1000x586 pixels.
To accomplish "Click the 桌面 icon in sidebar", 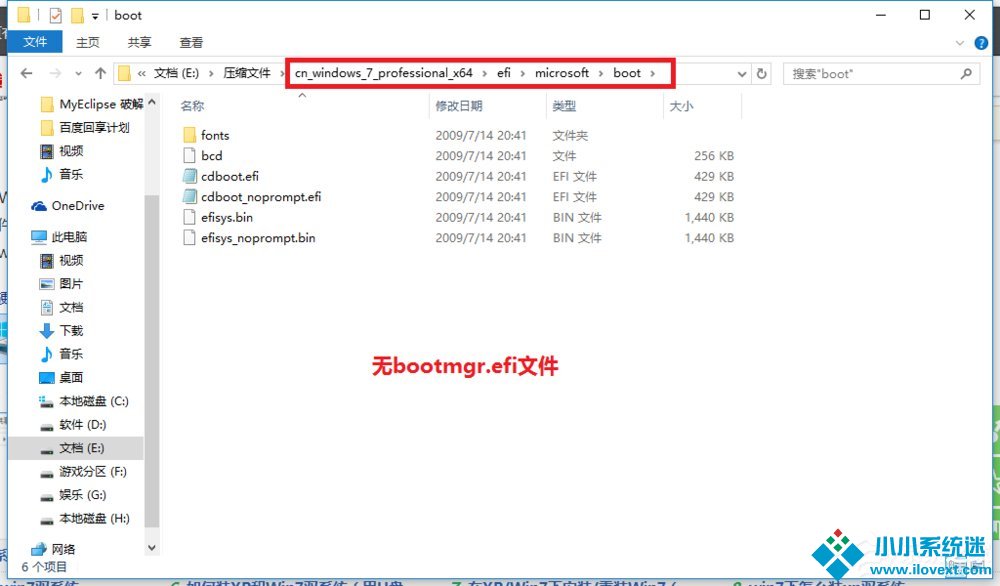I will 47,377.
